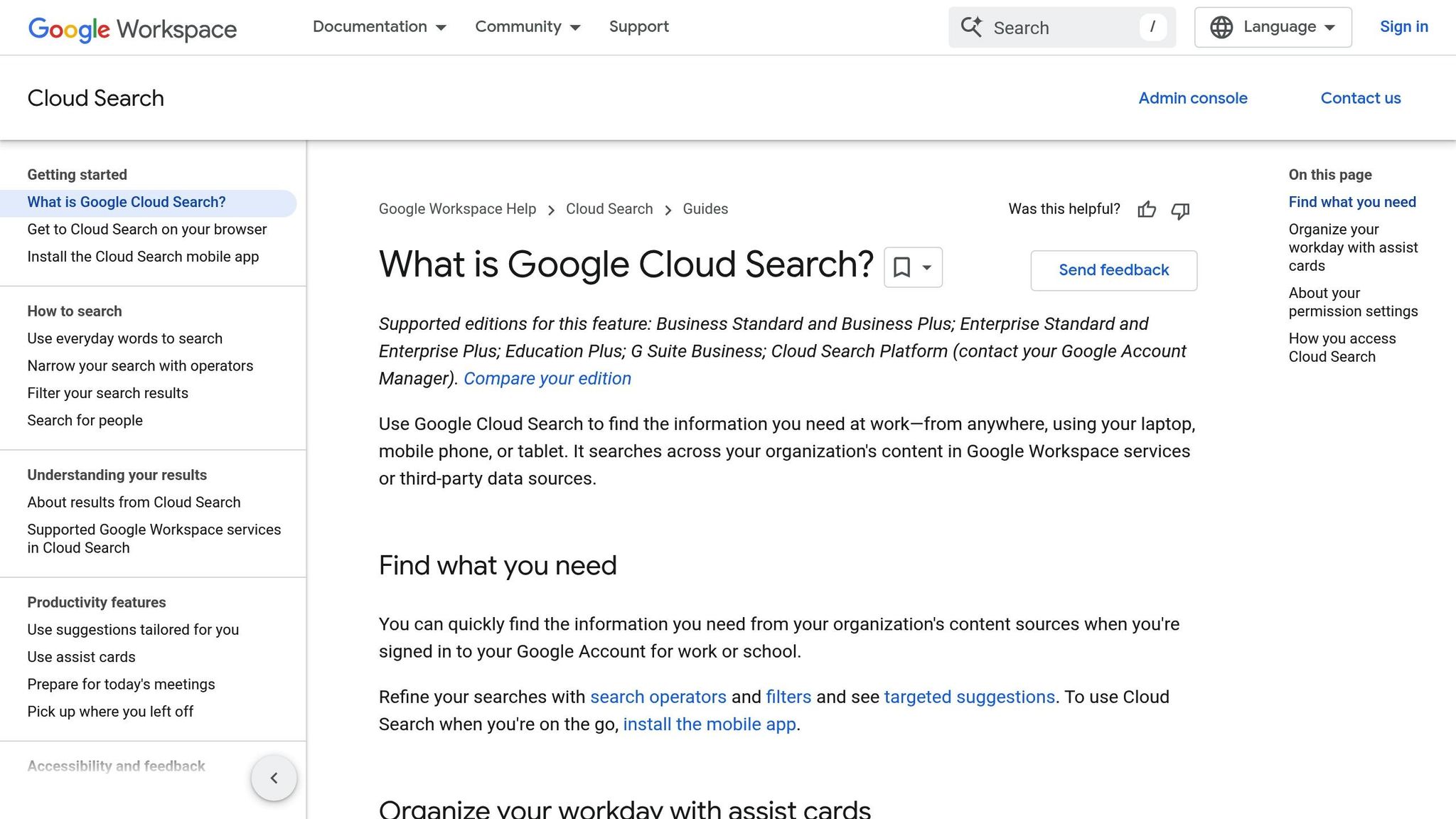This screenshot has width=1456, height=819.
Task: Collapse the side navigation with chevron button
Action: [274, 778]
